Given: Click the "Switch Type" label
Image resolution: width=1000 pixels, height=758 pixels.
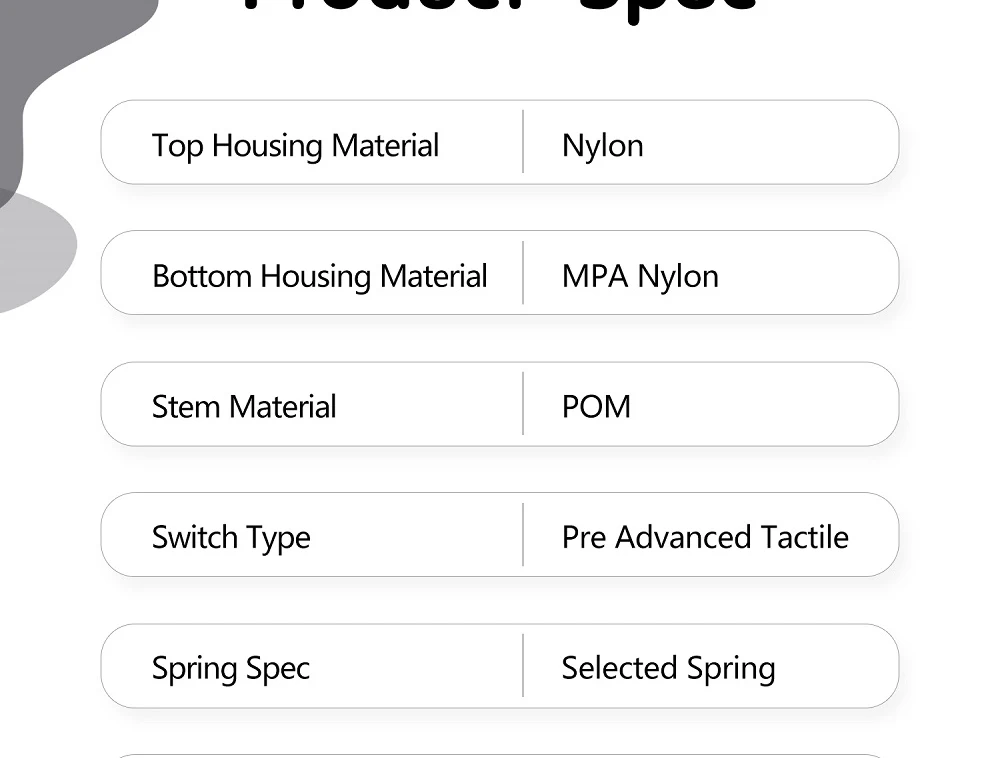Looking at the screenshot, I should point(231,538).
